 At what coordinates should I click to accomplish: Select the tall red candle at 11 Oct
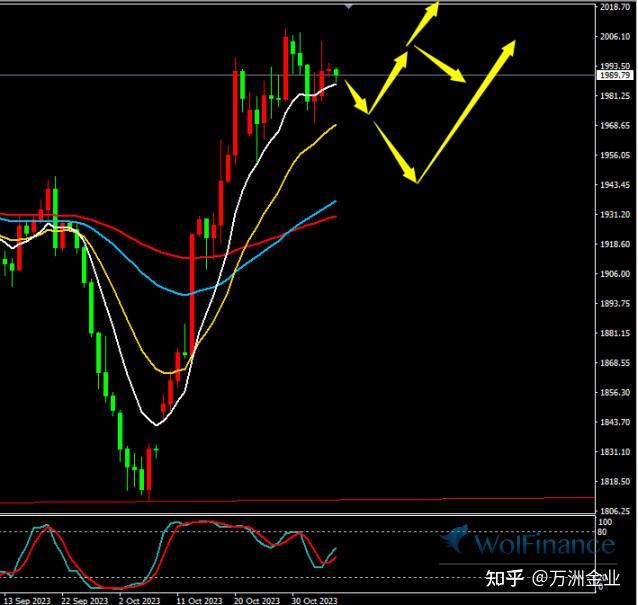[x=192, y=293]
